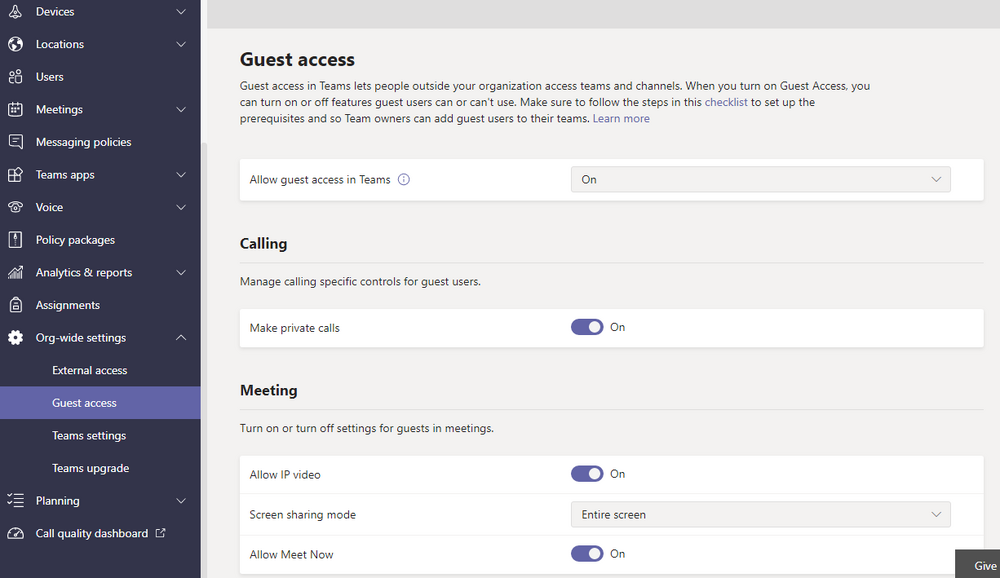Click 'Turn on or turn off settings' description
Screen dimensions: 1000x578
(x=367, y=428)
